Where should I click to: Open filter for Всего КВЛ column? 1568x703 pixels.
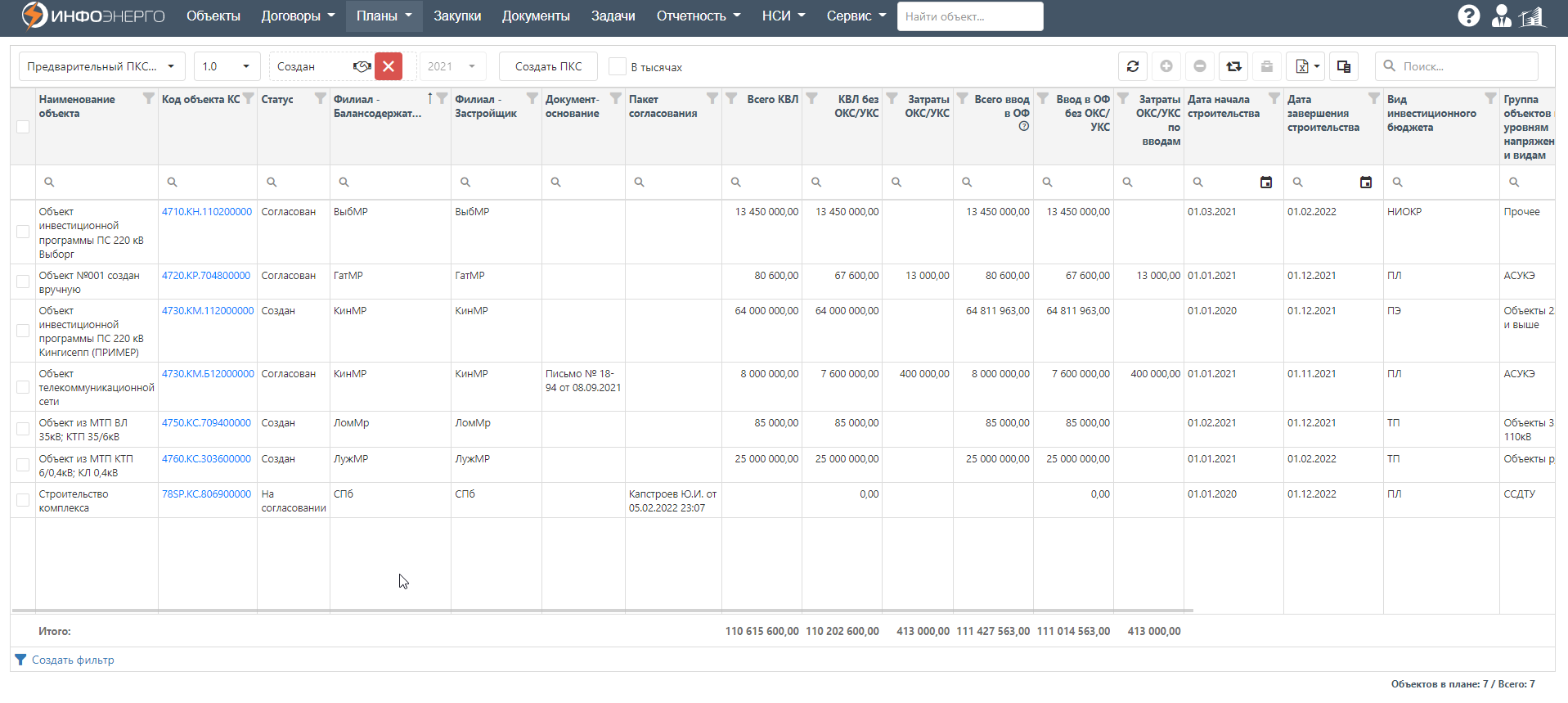tap(731, 98)
